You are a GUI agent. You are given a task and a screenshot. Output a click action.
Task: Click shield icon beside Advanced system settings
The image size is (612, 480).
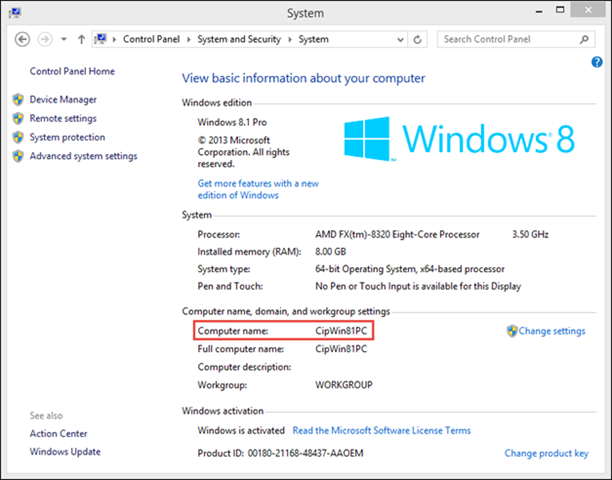tap(18, 156)
